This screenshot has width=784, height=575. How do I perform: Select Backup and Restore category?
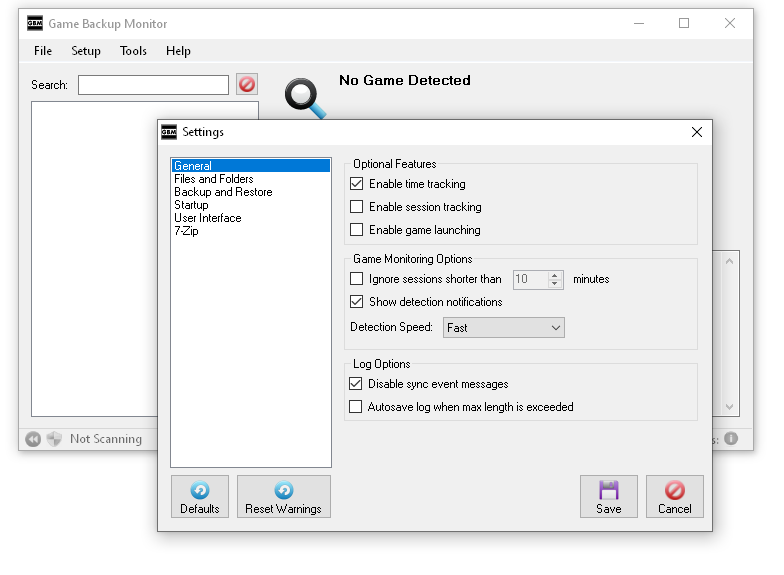[x=250, y=192]
